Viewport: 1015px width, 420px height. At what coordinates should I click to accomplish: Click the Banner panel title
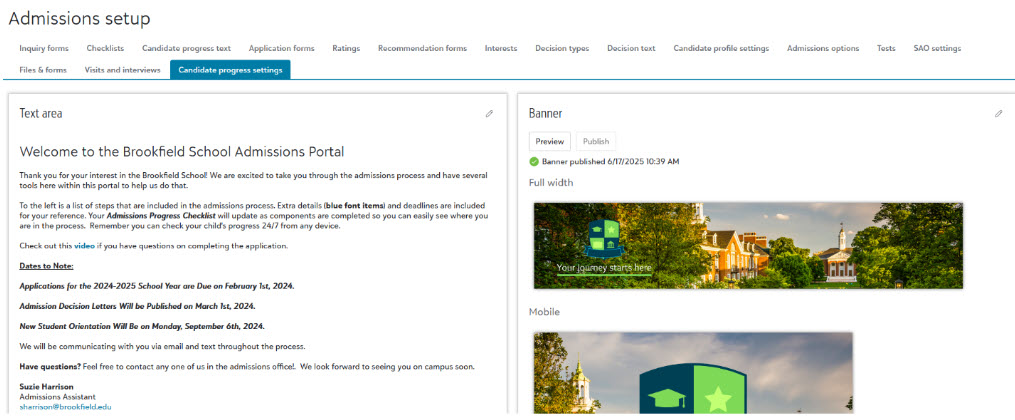click(545, 113)
